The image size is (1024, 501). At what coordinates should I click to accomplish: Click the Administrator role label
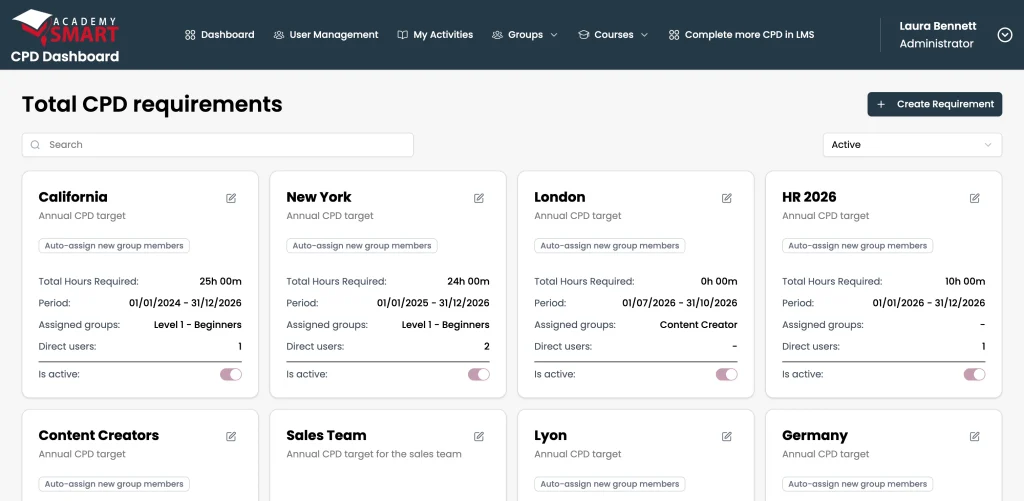pyautogui.click(x=936, y=44)
